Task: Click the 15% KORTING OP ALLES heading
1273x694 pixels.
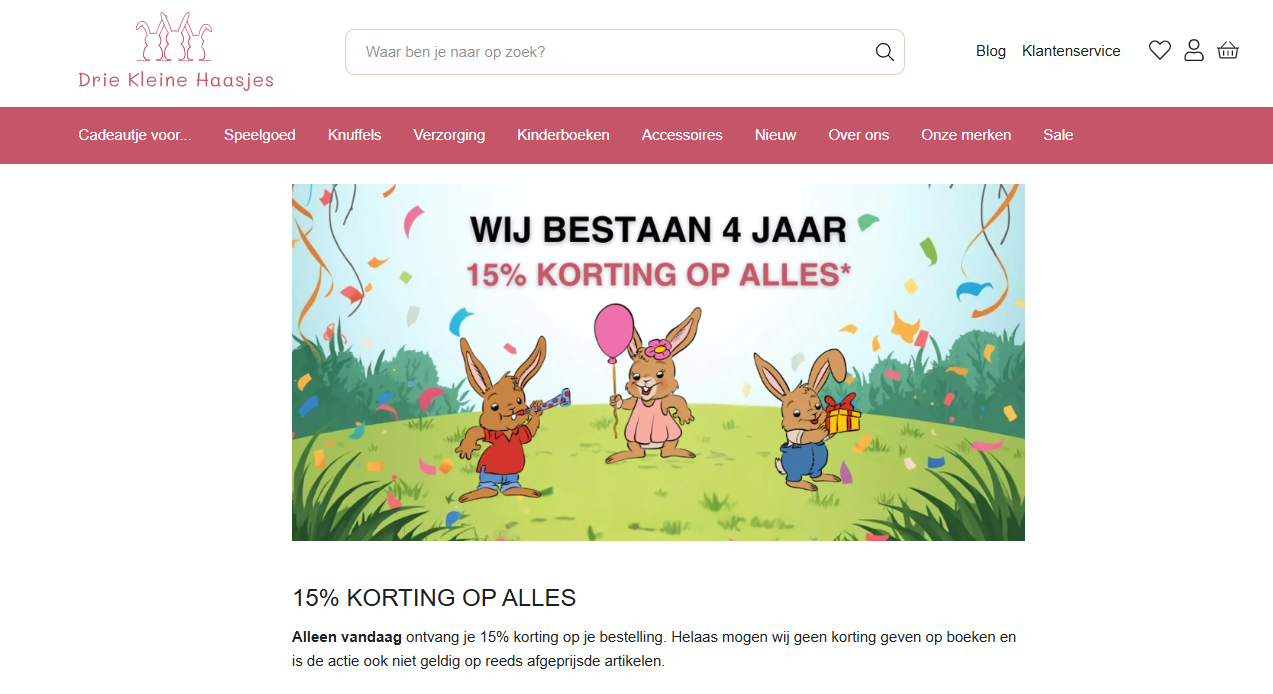Action: pyautogui.click(x=433, y=598)
